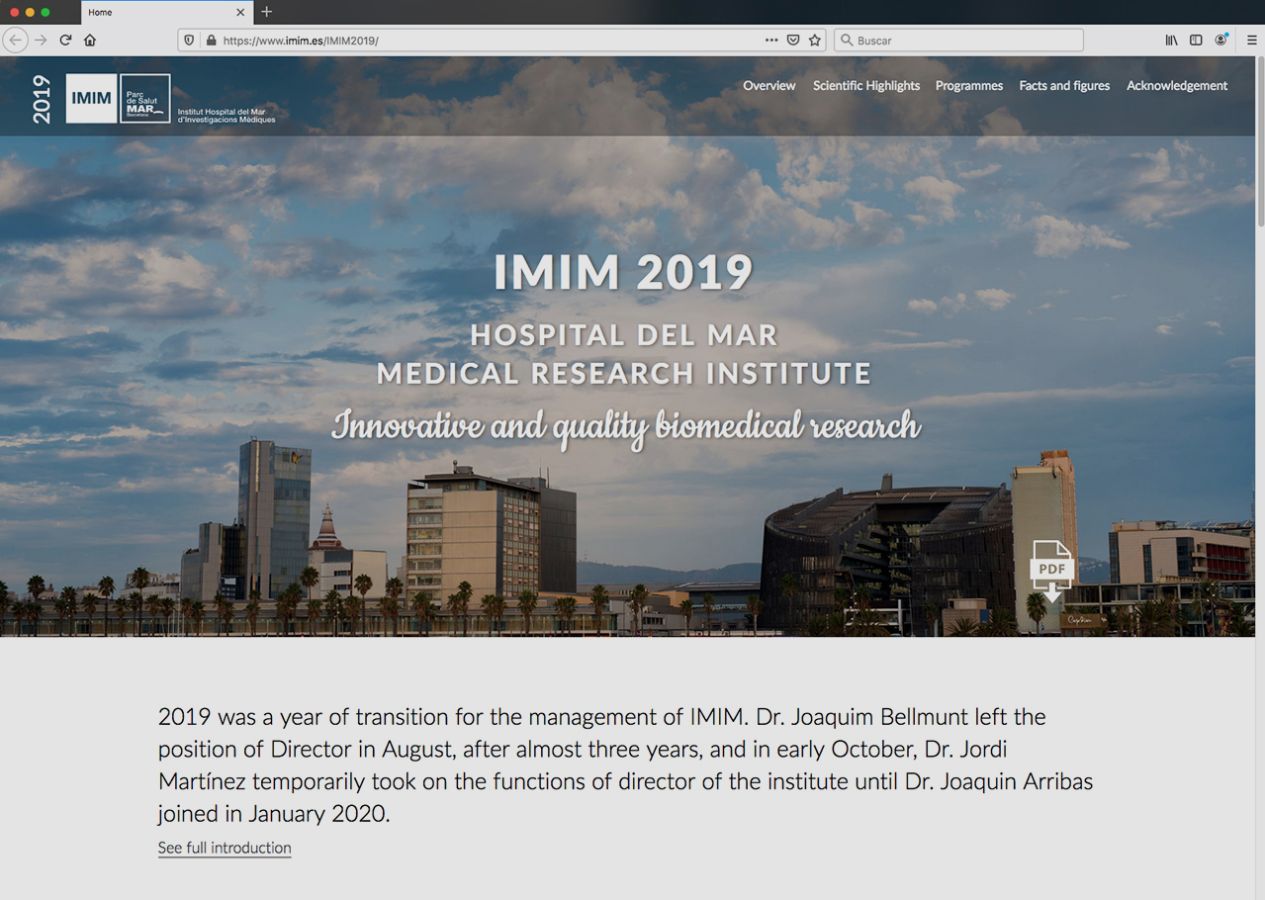The height and width of the screenshot is (900, 1265).
Task: Open the Firefox hamburger menu
Action: click(x=1251, y=40)
